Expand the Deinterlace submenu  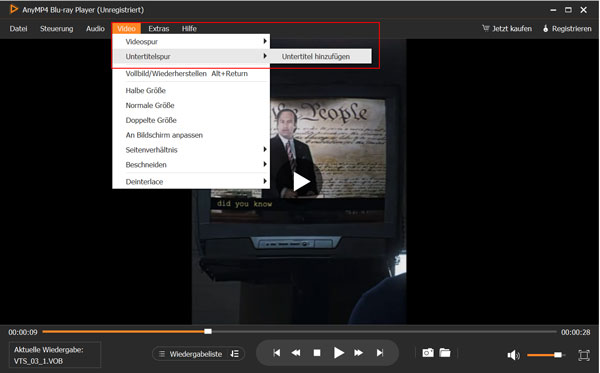[191, 181]
